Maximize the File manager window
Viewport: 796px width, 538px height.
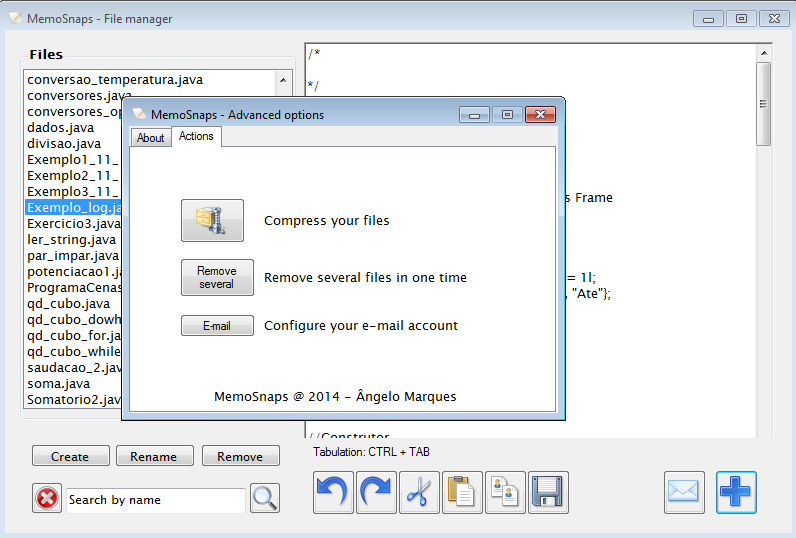click(x=741, y=19)
